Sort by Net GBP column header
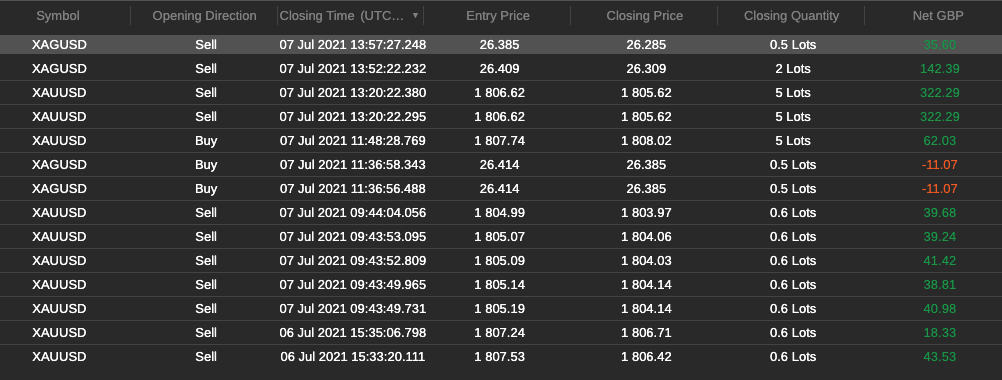1002x380 pixels. point(938,16)
